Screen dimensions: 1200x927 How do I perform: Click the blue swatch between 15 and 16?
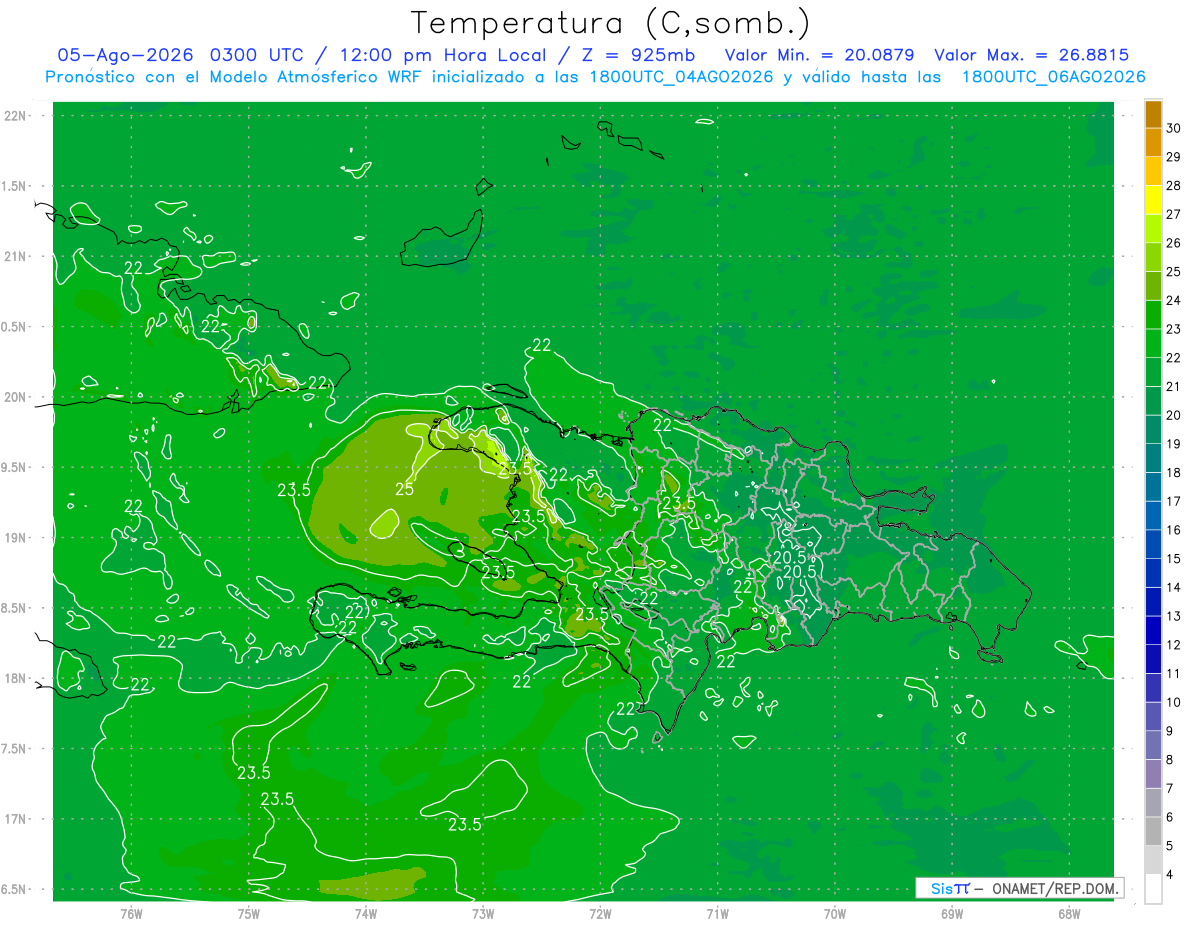pos(1153,545)
